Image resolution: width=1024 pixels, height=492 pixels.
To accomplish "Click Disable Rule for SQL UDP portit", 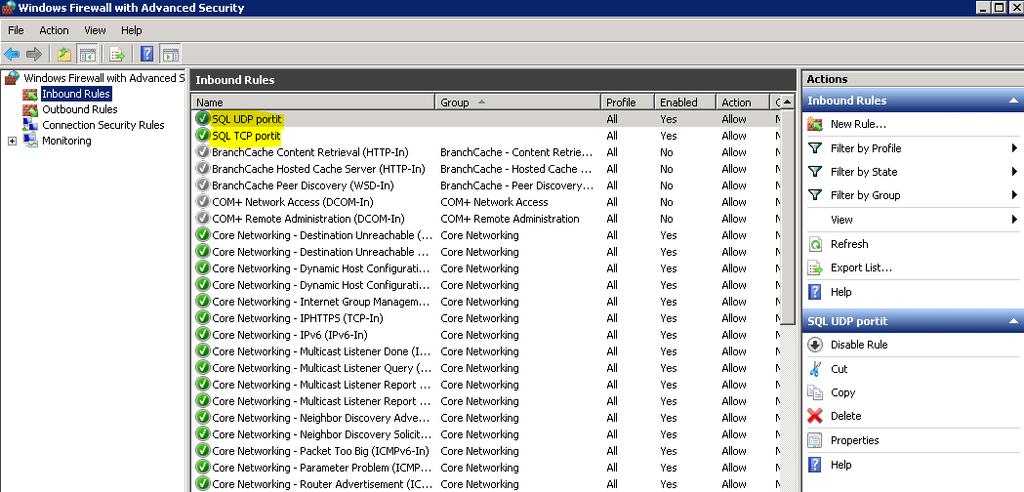I will tap(859, 345).
